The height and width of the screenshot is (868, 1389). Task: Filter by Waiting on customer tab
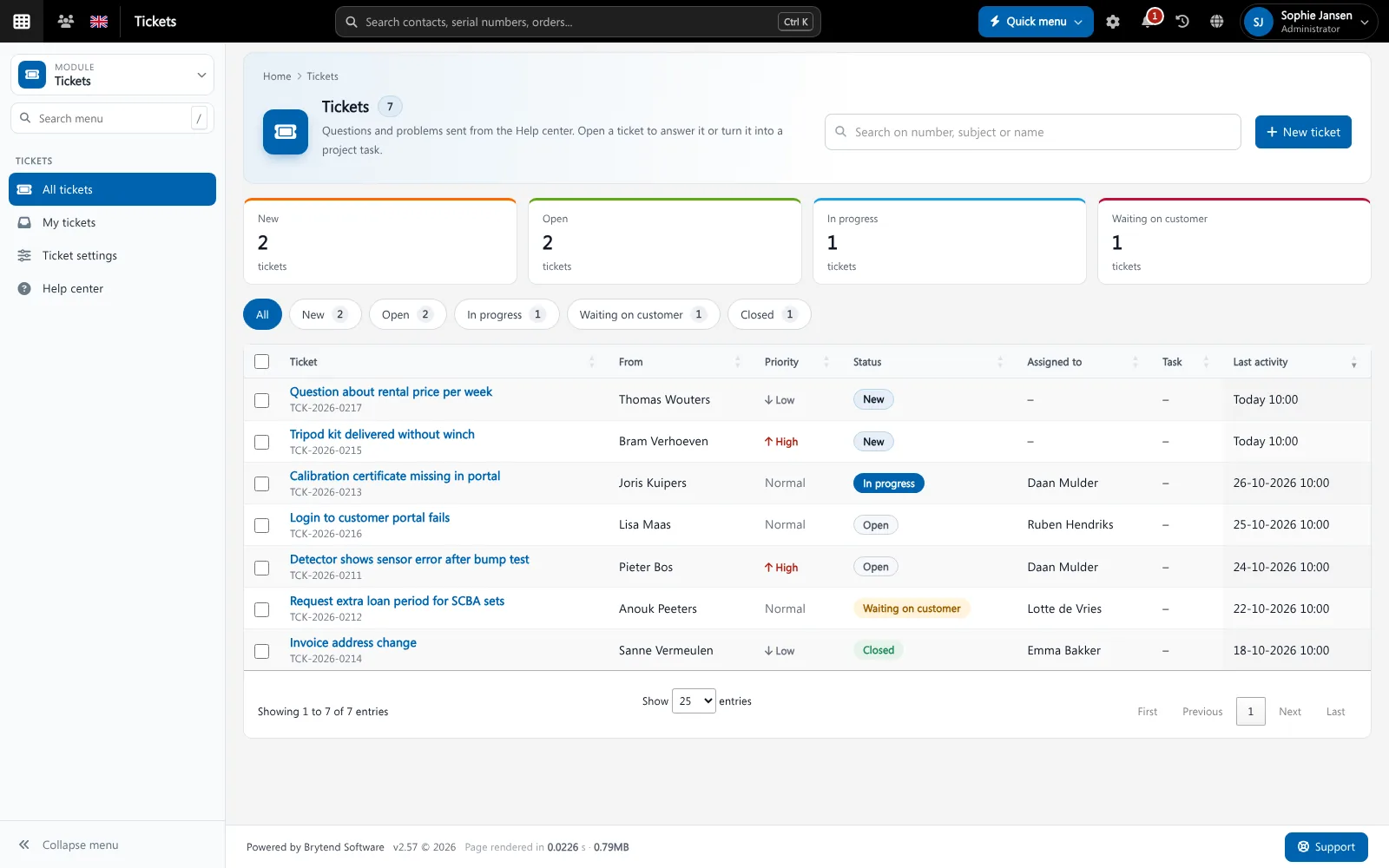[643, 314]
